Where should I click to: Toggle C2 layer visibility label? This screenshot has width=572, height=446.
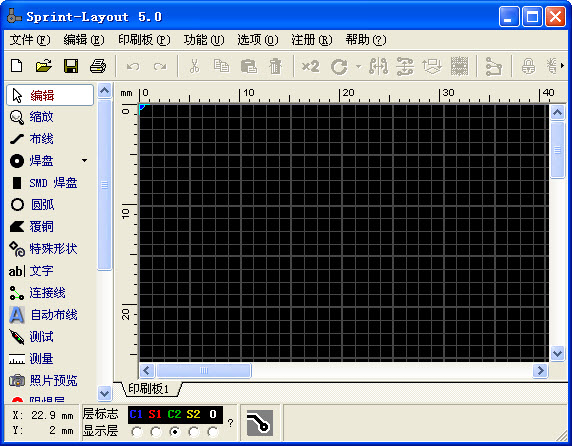(x=174, y=414)
